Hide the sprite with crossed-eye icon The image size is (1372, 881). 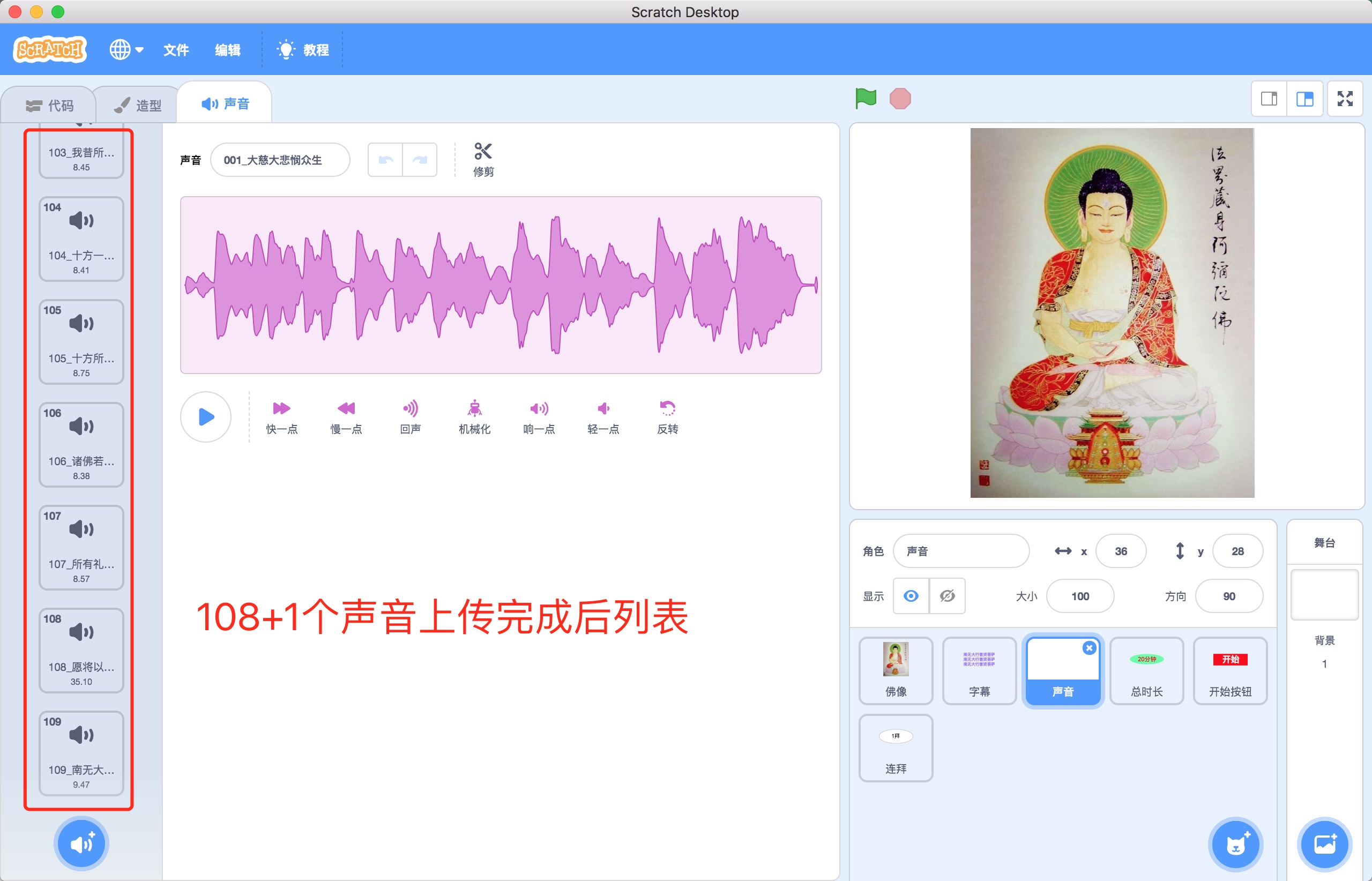[948, 596]
